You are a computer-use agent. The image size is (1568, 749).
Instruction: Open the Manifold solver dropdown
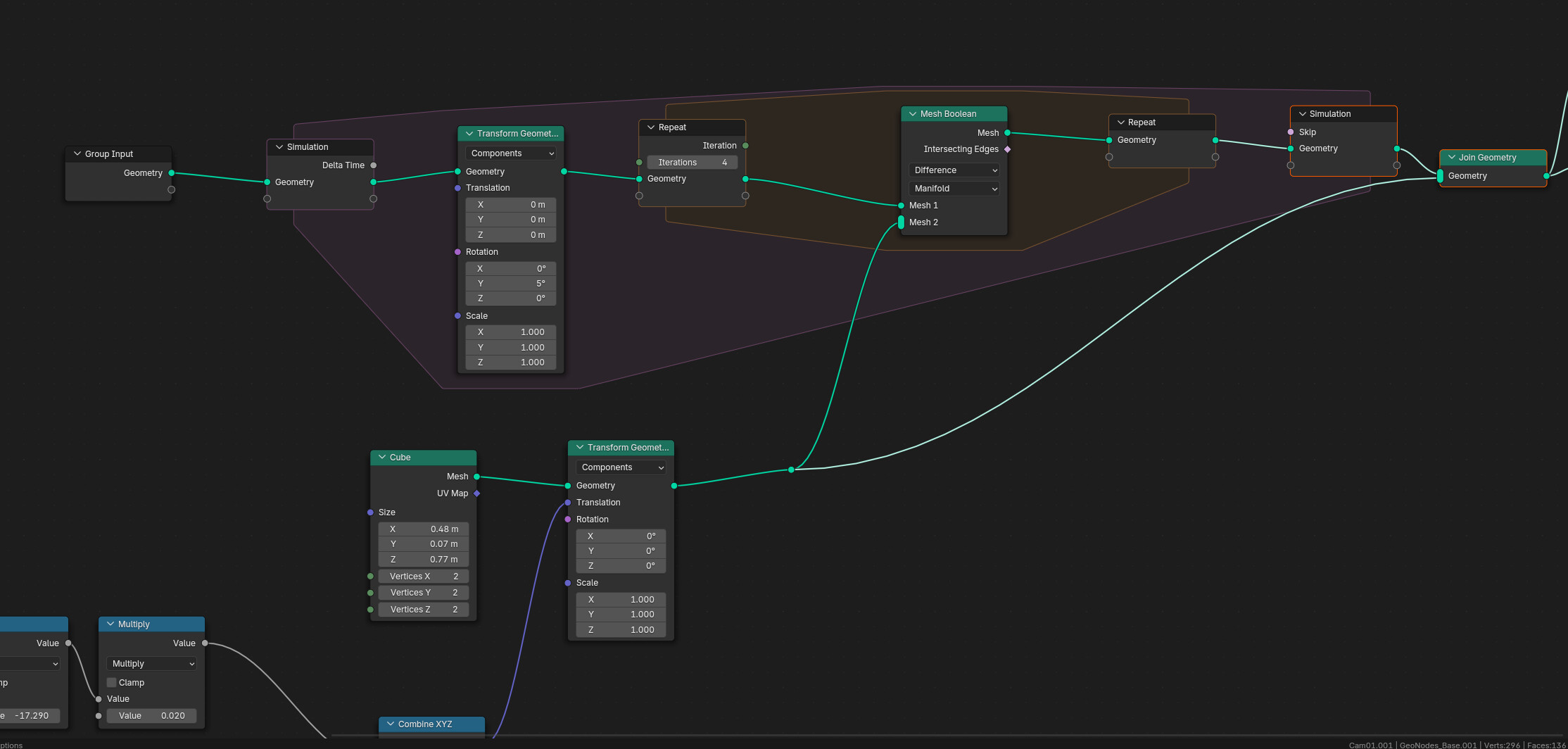pos(954,189)
